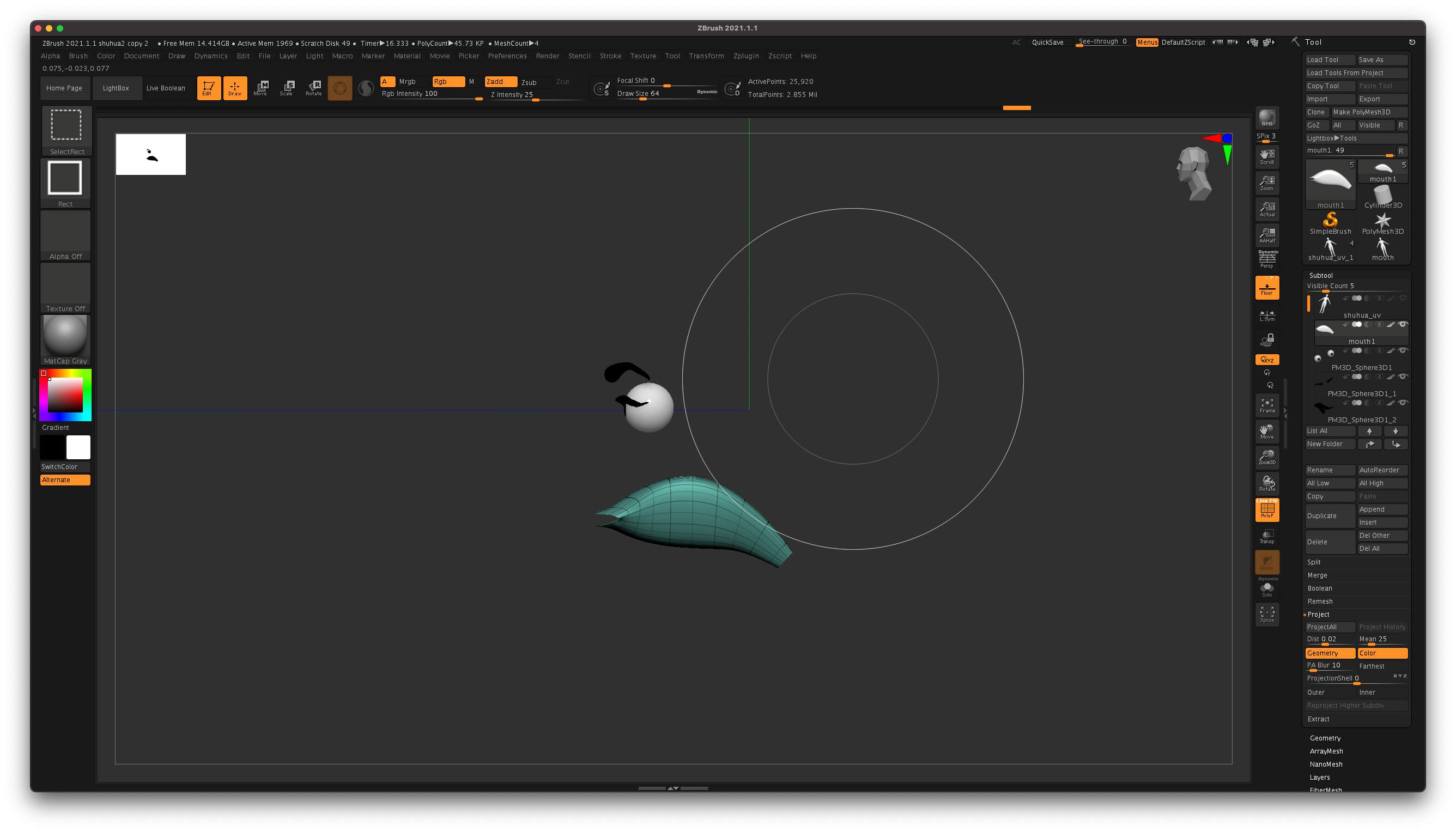This screenshot has width=1456, height=832.
Task: Toggle Transp transparency mode
Action: pyautogui.click(x=1267, y=536)
